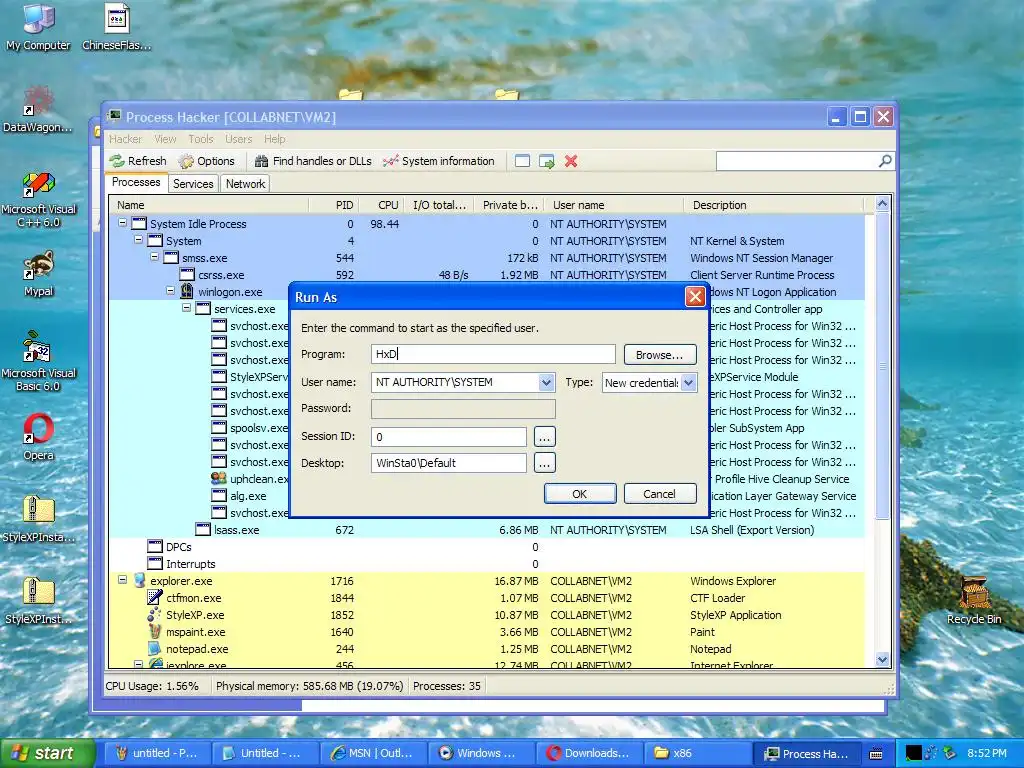
Task: Open My Computer desktop icon
Action: pos(38,27)
